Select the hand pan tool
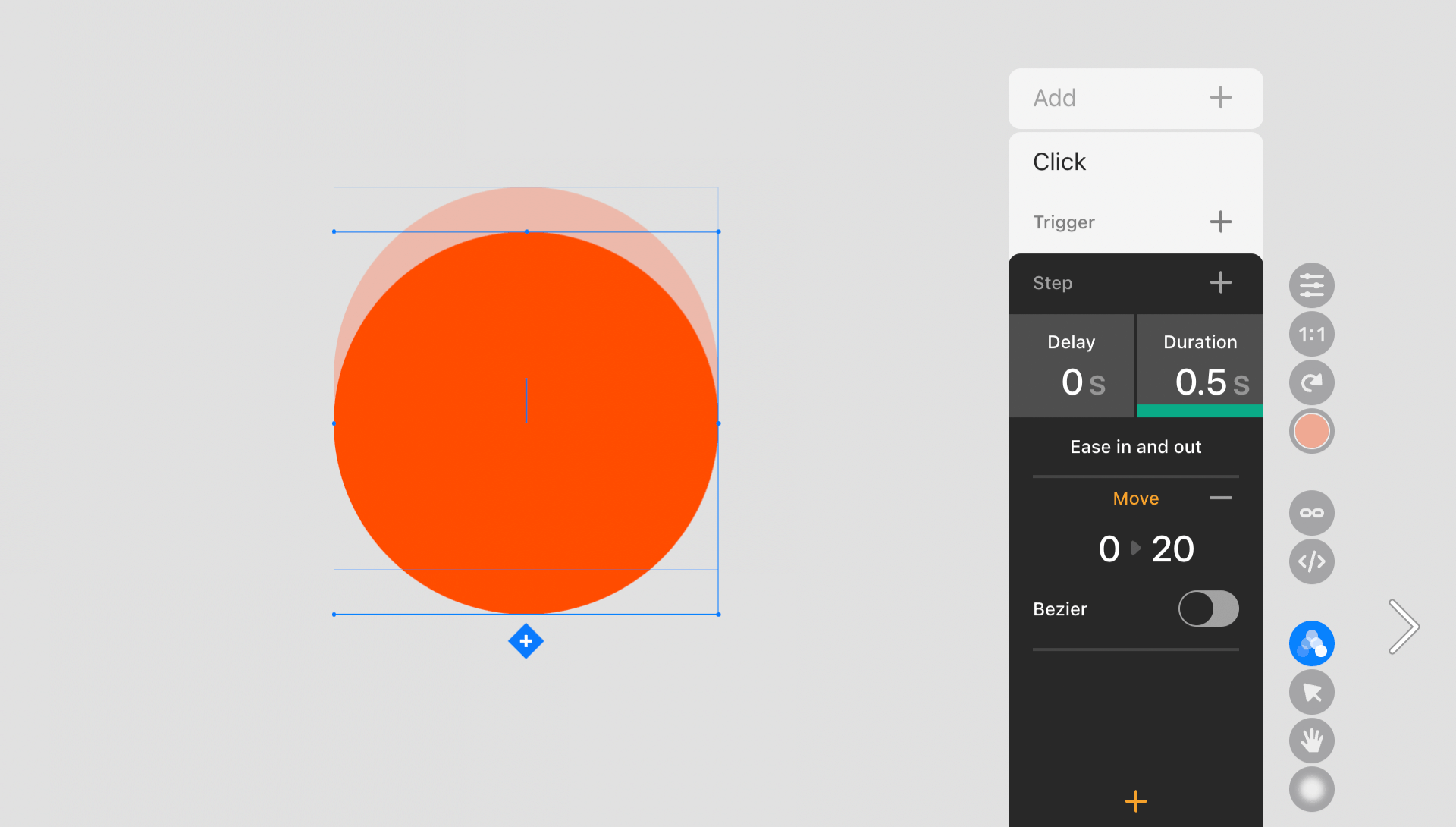The width and height of the screenshot is (1456, 827). pos(1311,741)
